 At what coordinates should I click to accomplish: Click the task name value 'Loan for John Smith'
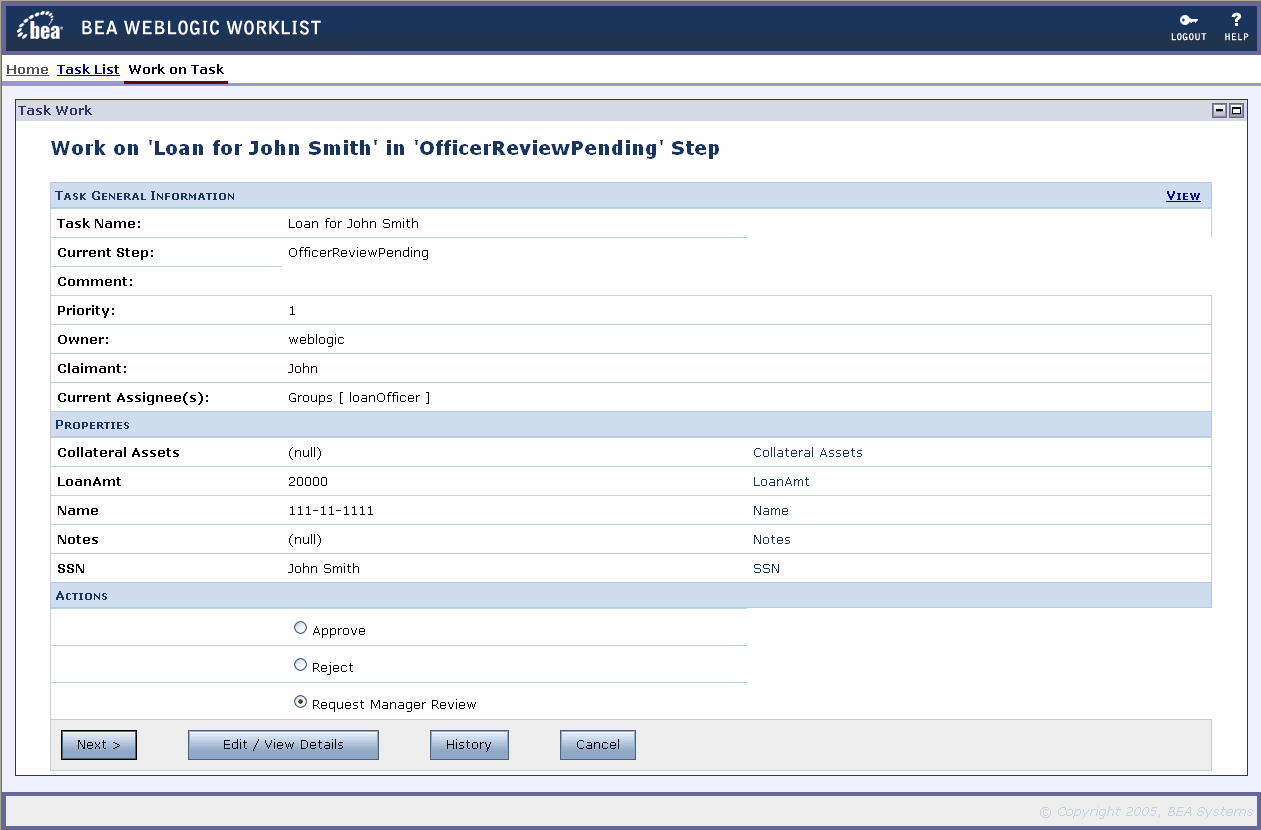(353, 223)
